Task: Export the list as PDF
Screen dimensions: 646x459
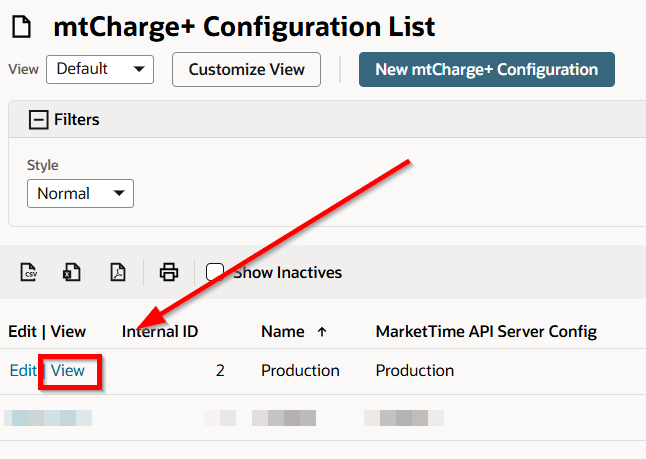Action: click(118, 272)
